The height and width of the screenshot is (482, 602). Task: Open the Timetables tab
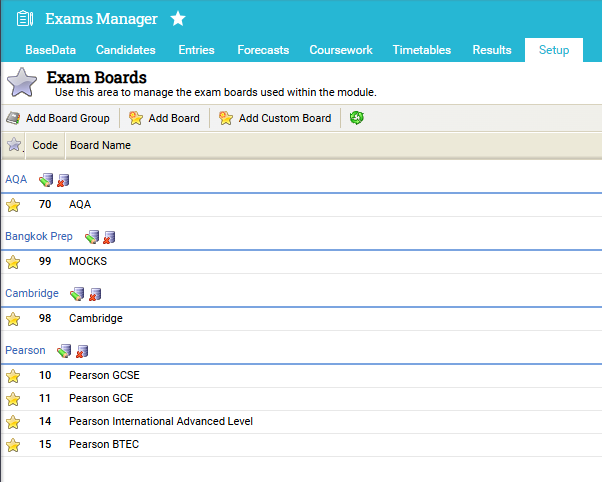[421, 50]
